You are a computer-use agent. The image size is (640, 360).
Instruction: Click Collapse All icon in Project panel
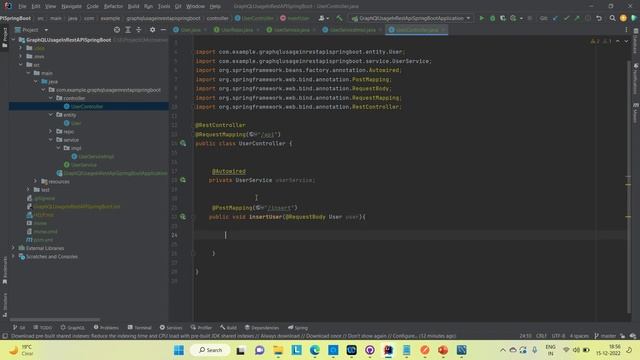138,30
